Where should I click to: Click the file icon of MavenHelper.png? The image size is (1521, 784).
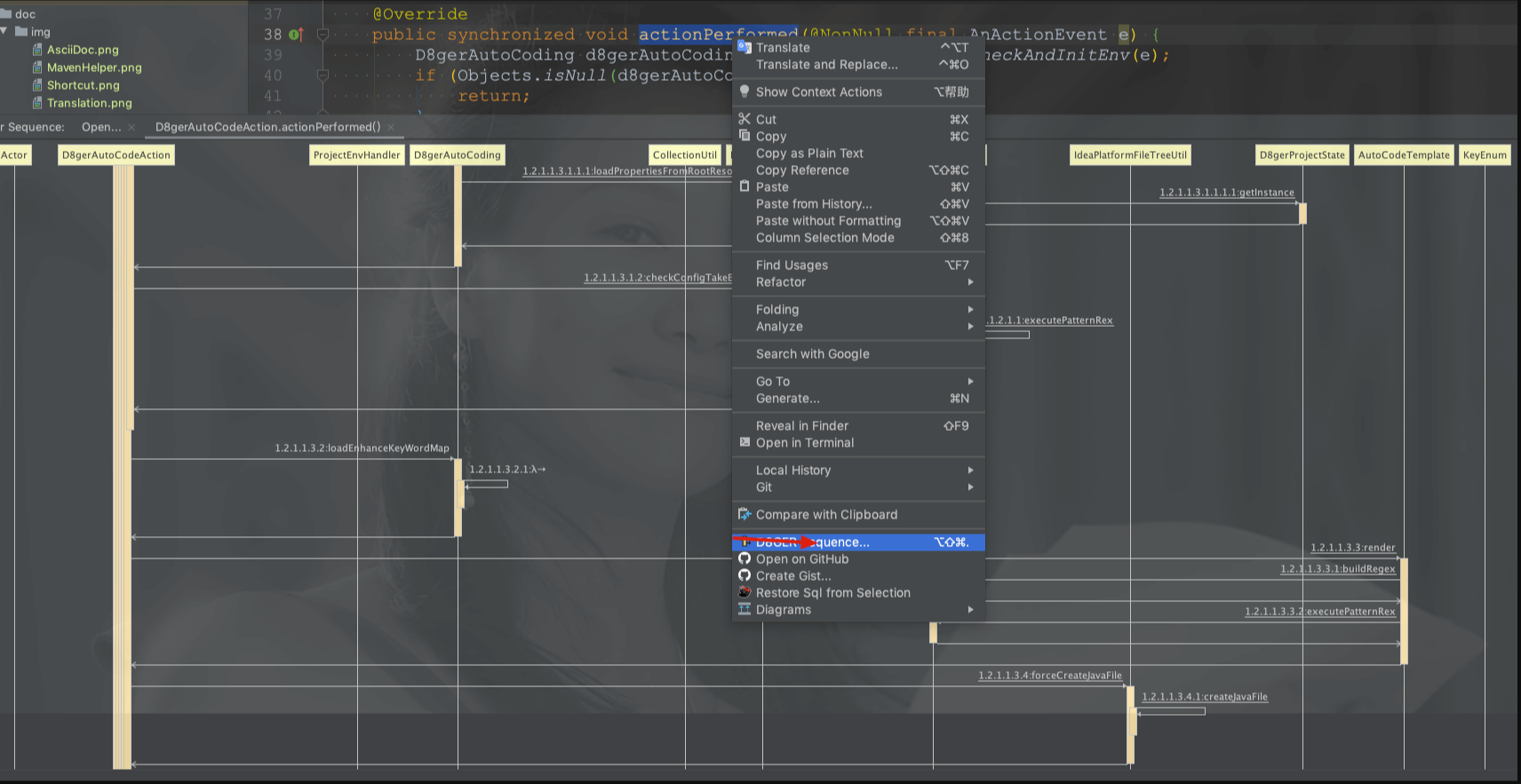(x=37, y=67)
